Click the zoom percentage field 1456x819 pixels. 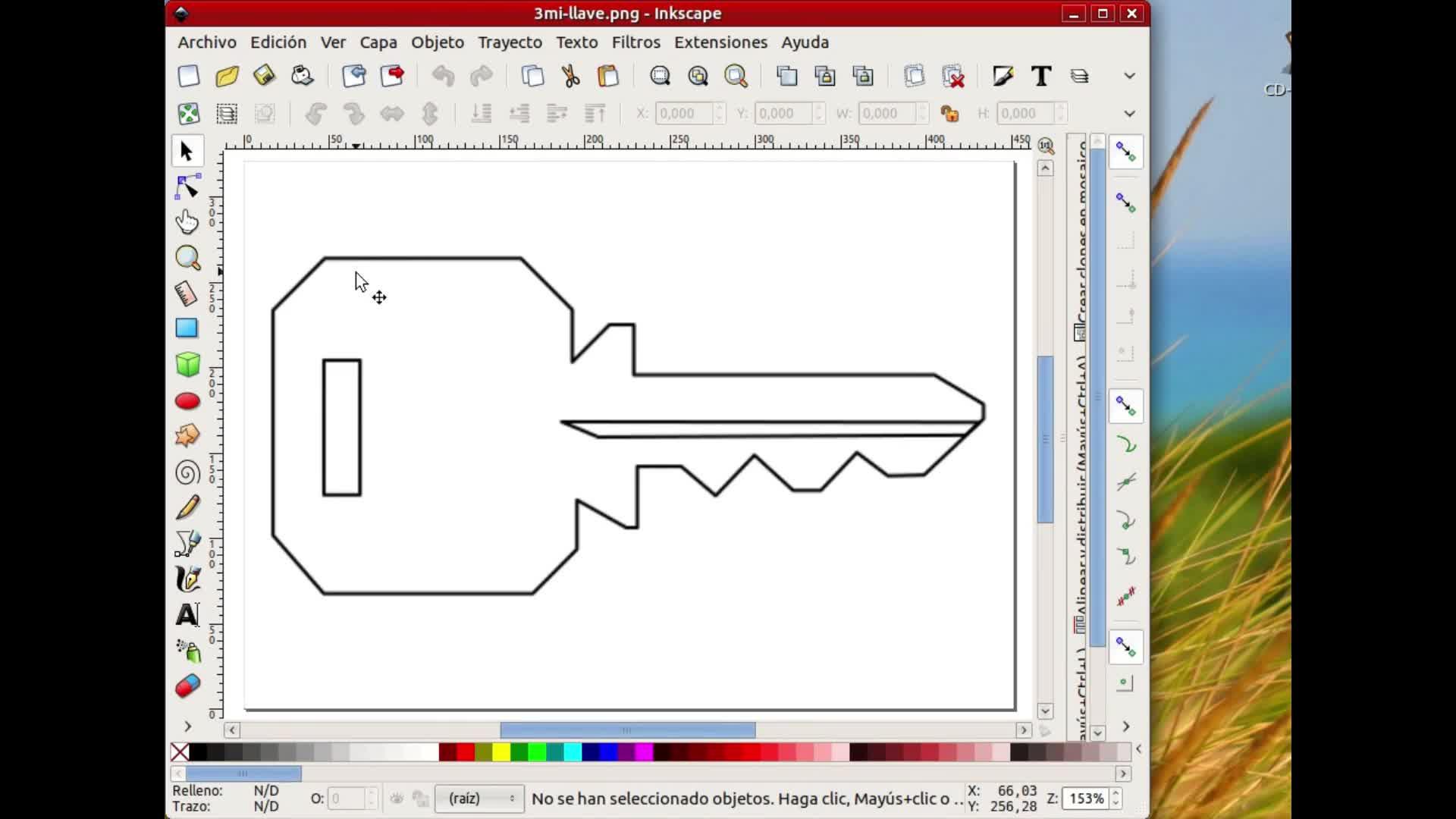[x=1085, y=799]
